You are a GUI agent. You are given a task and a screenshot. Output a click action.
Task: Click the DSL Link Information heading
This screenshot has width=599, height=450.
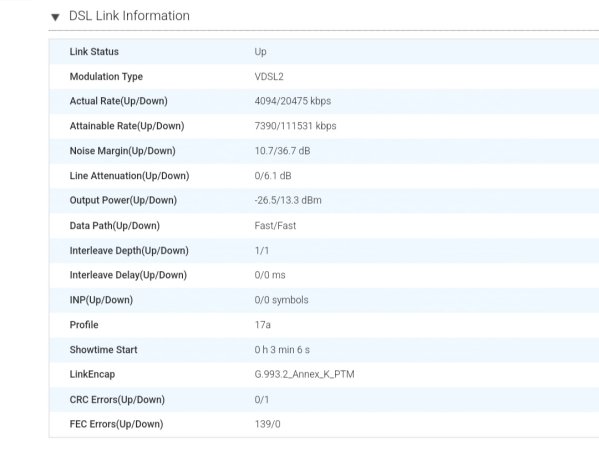[129, 16]
